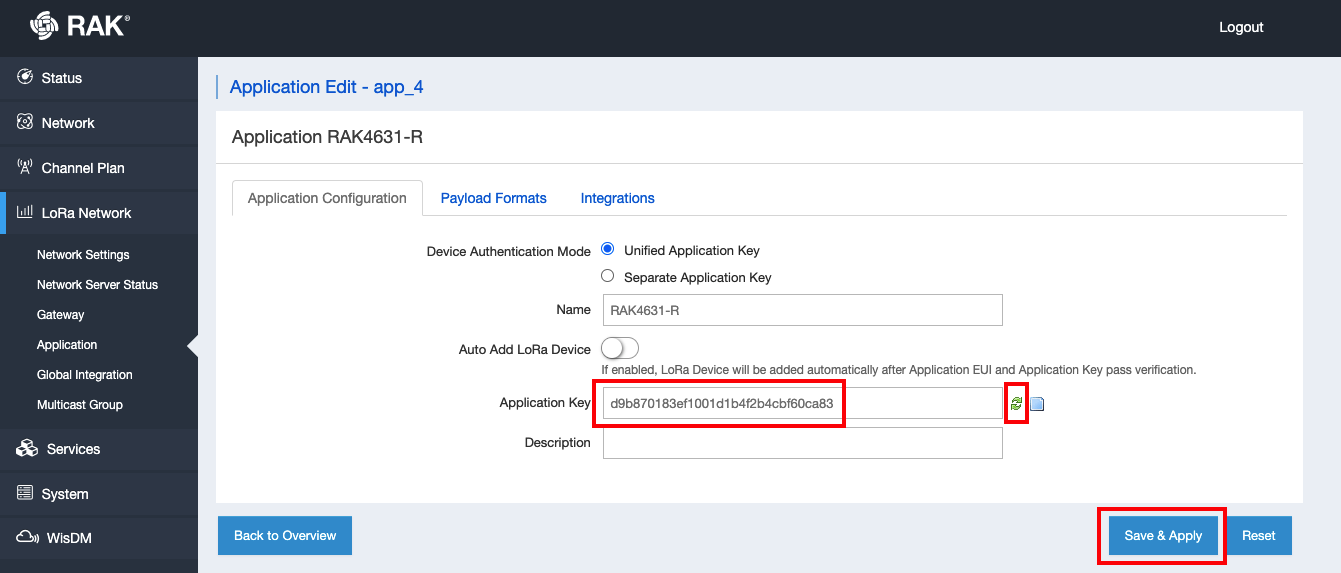Switch to Integrations tab

(x=618, y=198)
